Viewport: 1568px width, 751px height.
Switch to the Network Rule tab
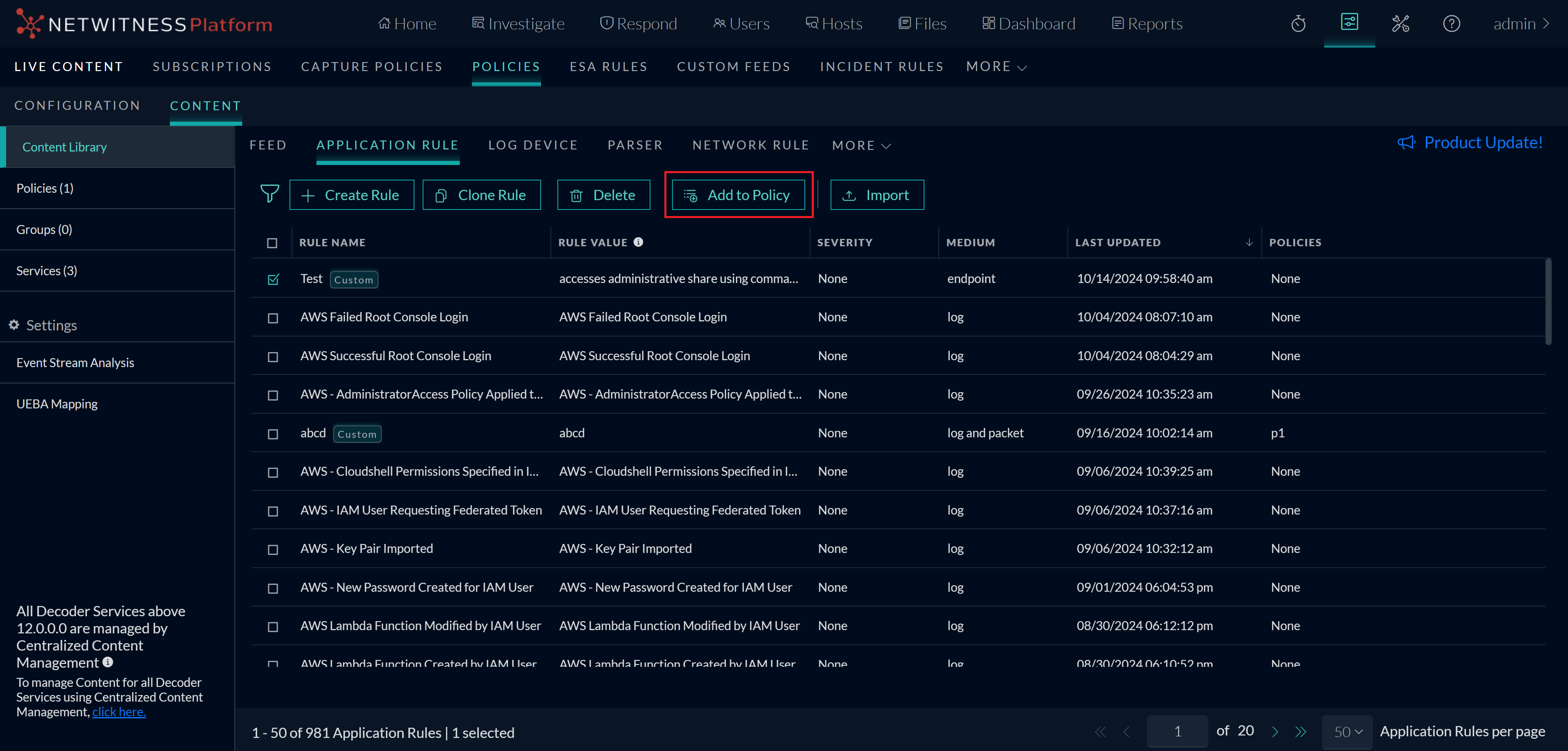coord(751,145)
